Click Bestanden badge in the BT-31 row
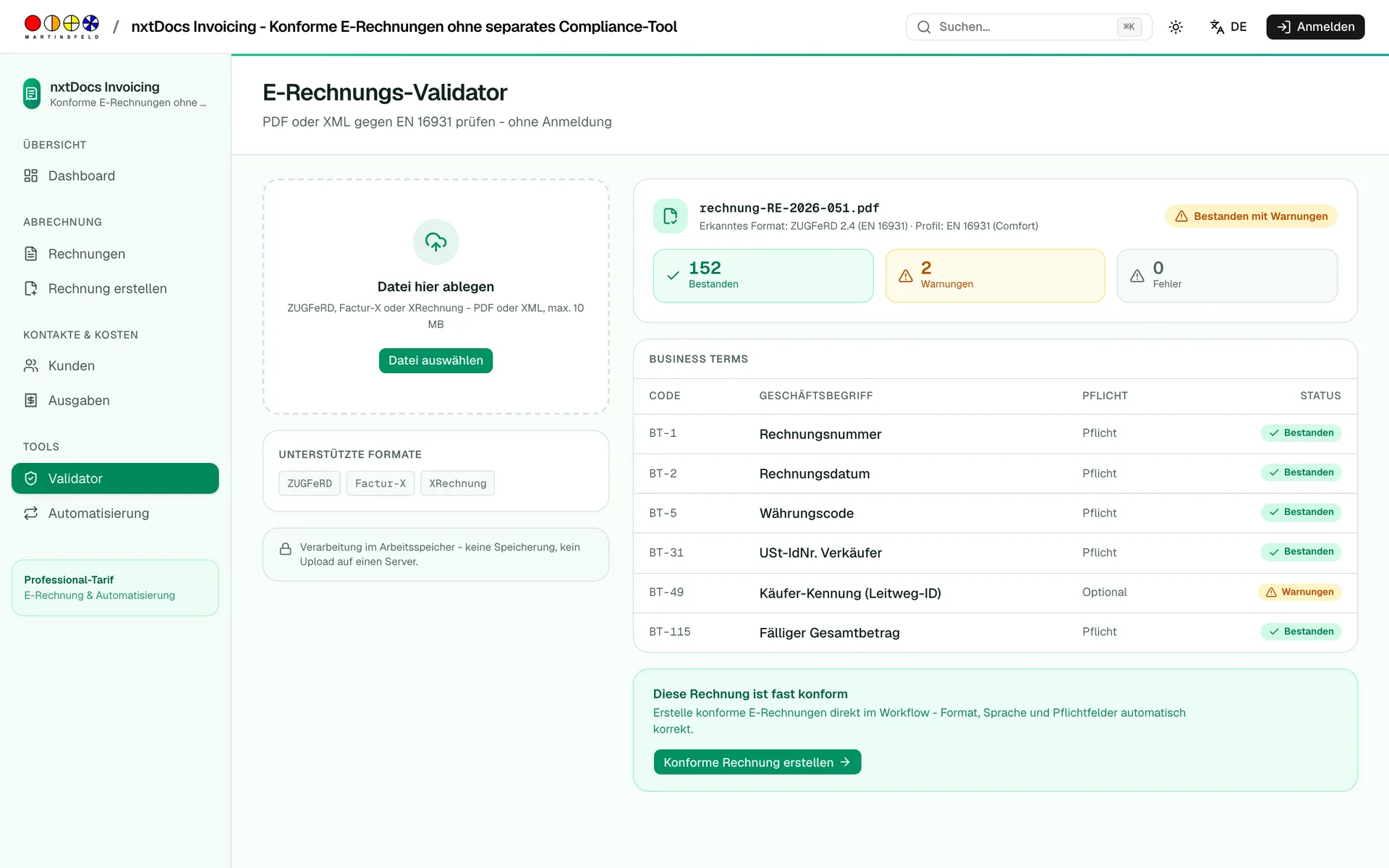Screen dimensions: 1389x868 tap(1301, 552)
